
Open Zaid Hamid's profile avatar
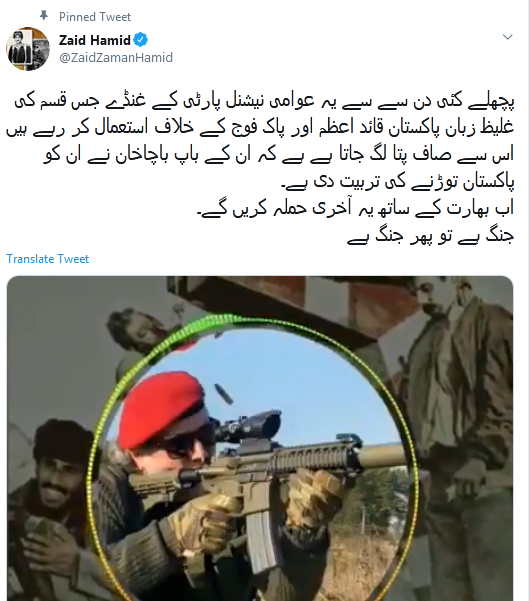coord(28,49)
